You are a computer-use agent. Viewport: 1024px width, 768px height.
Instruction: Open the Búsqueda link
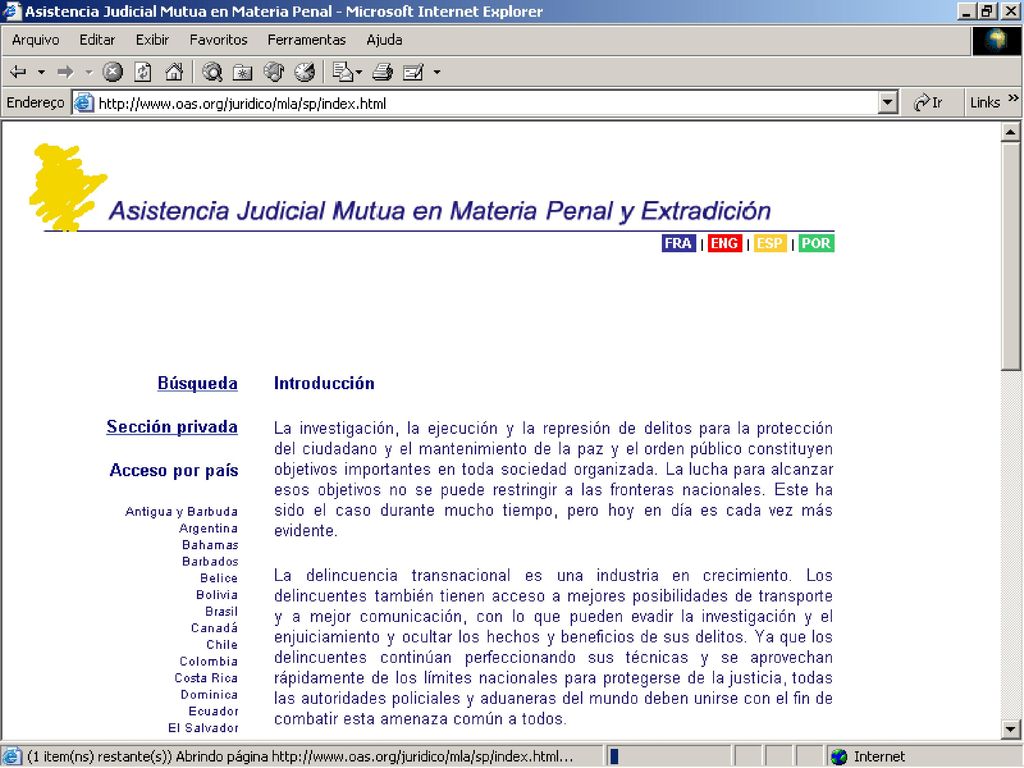197,383
